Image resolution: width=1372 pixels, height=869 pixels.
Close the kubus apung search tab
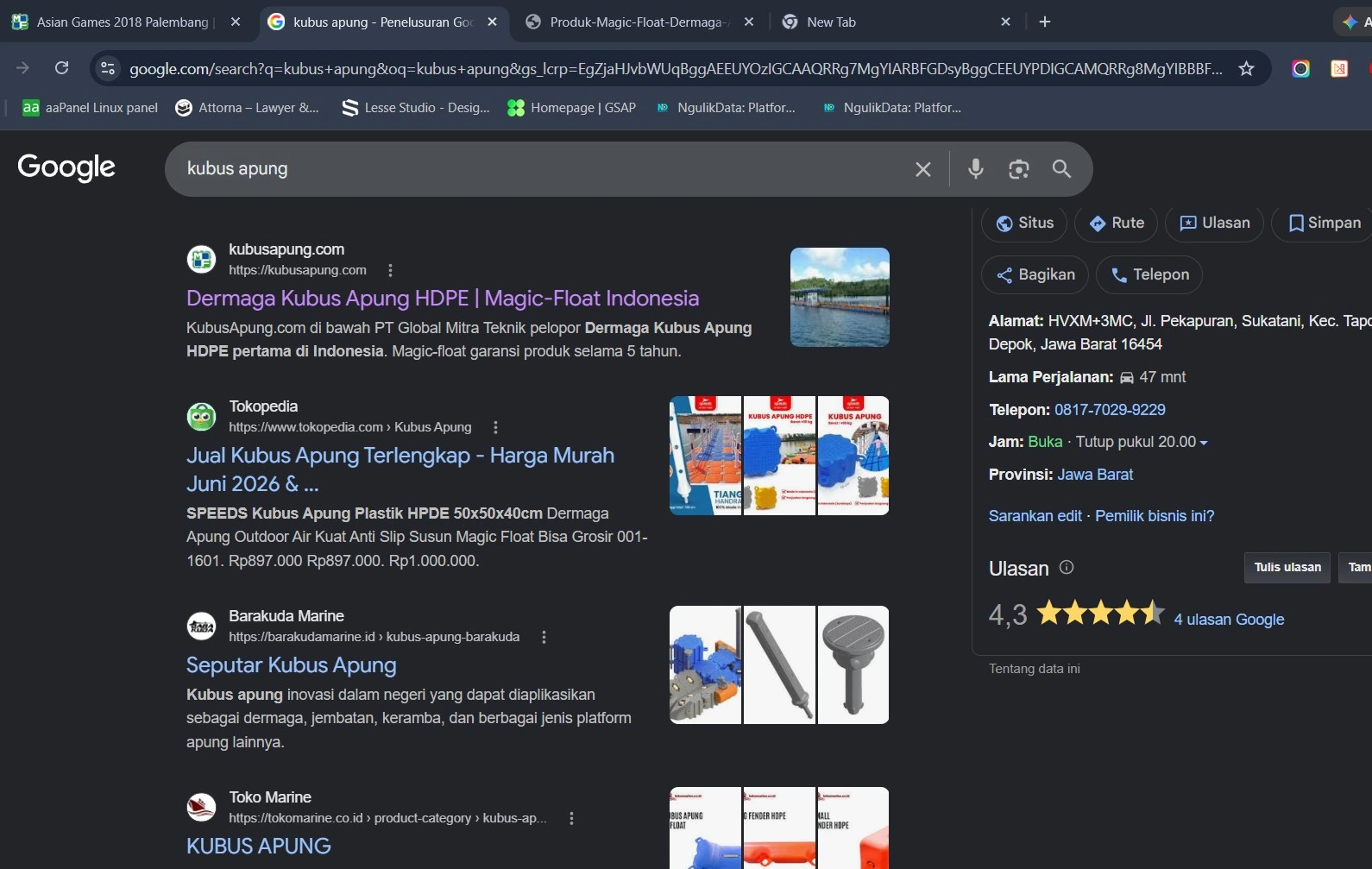pos(492,22)
